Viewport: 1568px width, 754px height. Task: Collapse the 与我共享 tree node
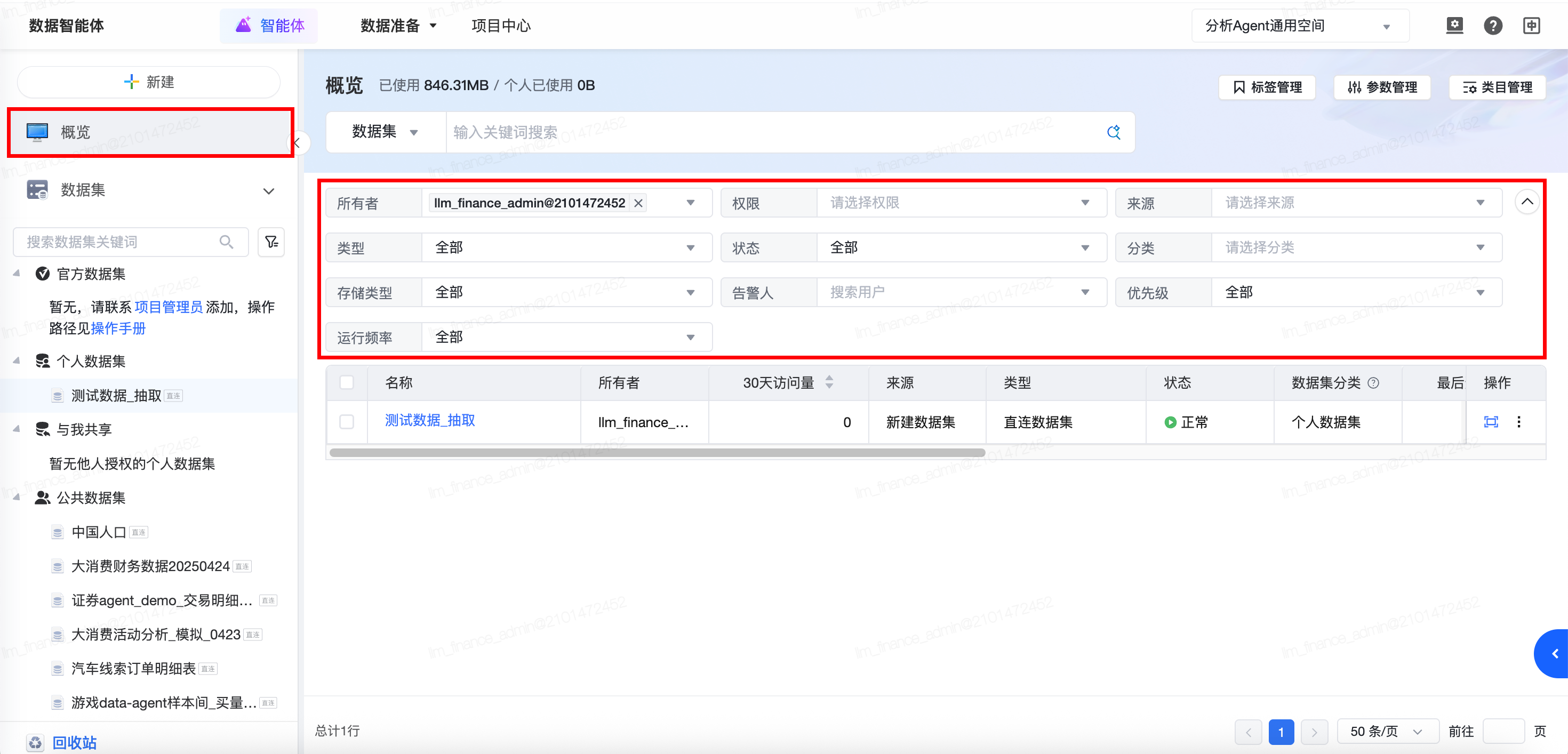pyautogui.click(x=17, y=429)
